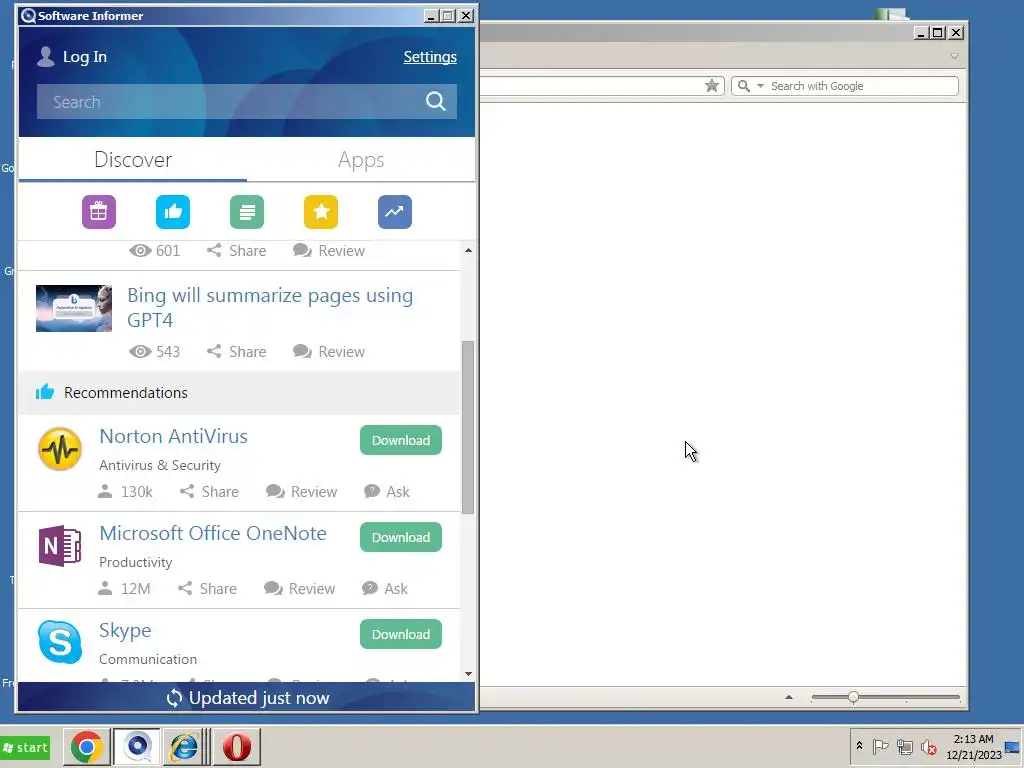Viewport: 1024px width, 768px height.
Task: Click the show desktop icon at taskbar end
Action: click(x=1012, y=748)
